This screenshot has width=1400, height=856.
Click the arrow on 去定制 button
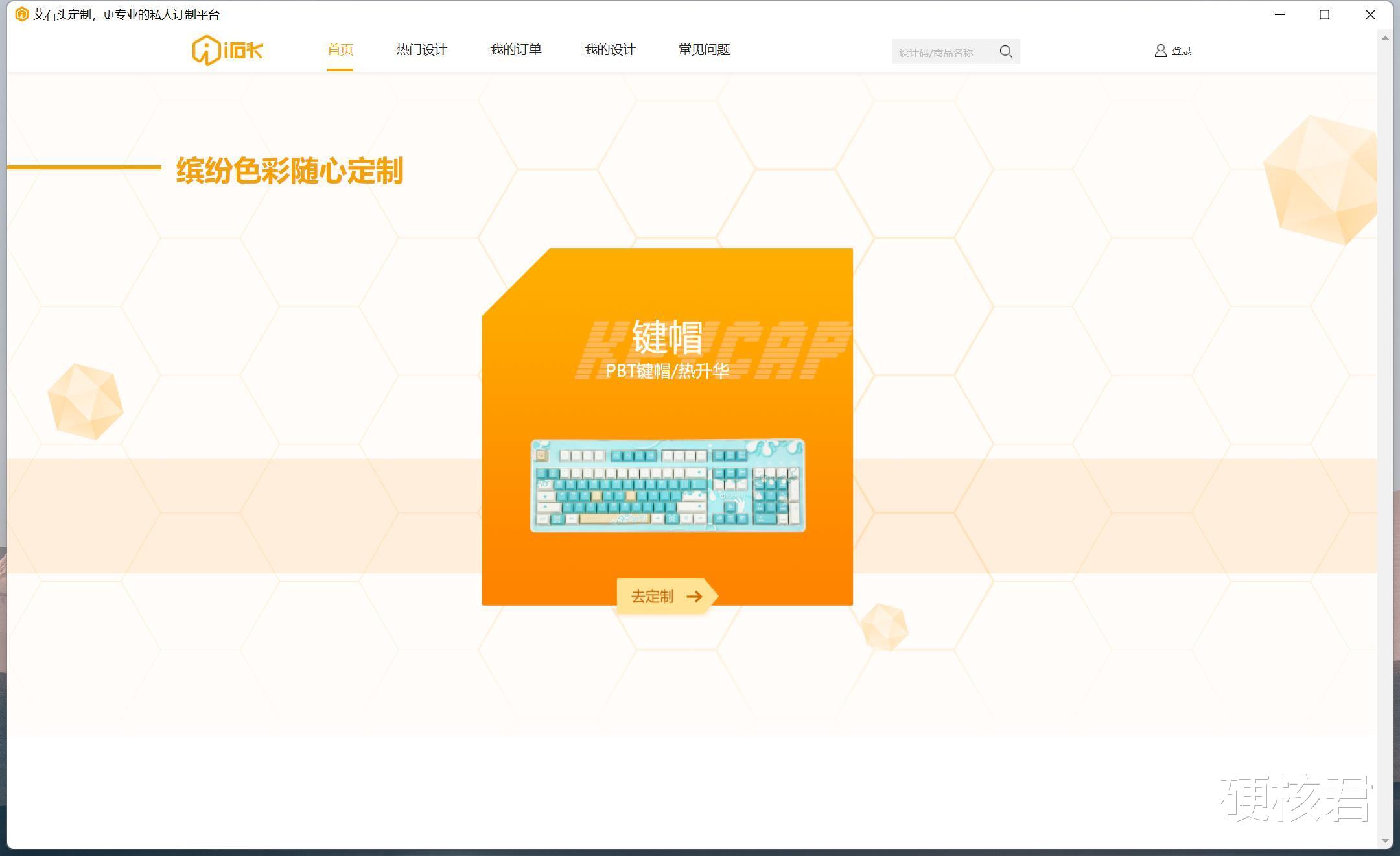pyautogui.click(x=694, y=596)
